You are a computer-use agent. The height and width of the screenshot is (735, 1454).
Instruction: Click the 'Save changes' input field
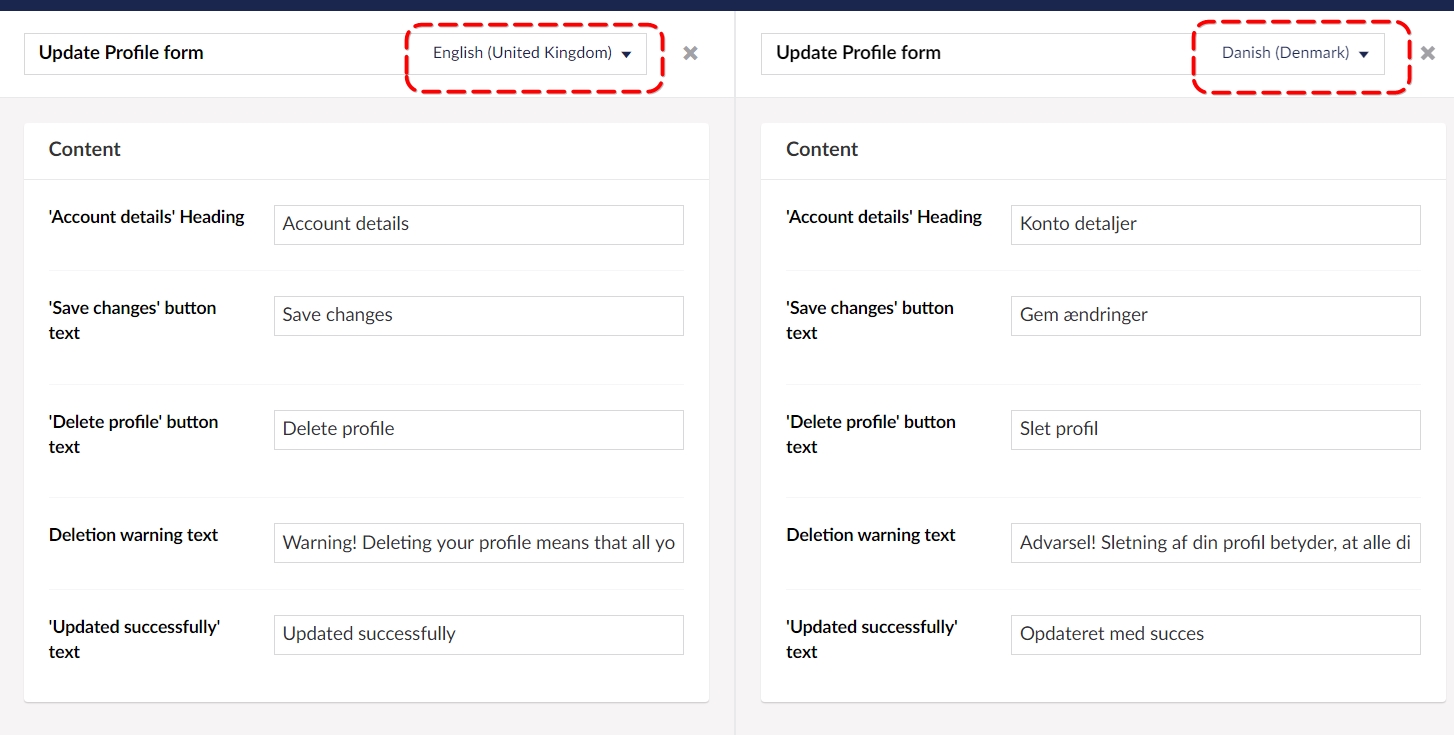pyautogui.click(x=479, y=315)
